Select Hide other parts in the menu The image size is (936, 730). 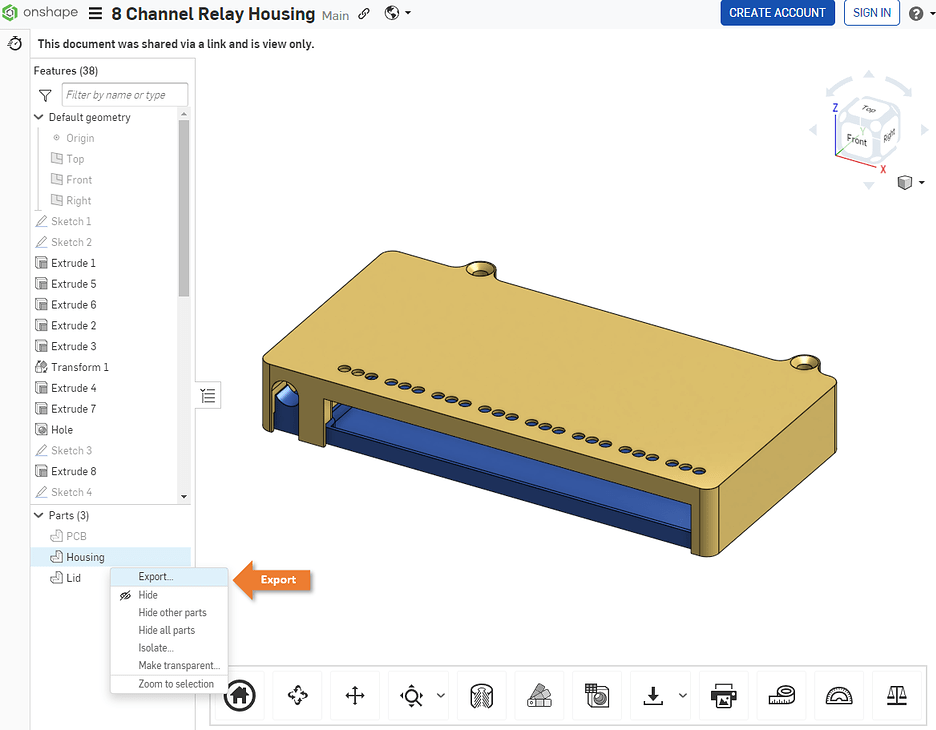pyautogui.click(x=172, y=612)
